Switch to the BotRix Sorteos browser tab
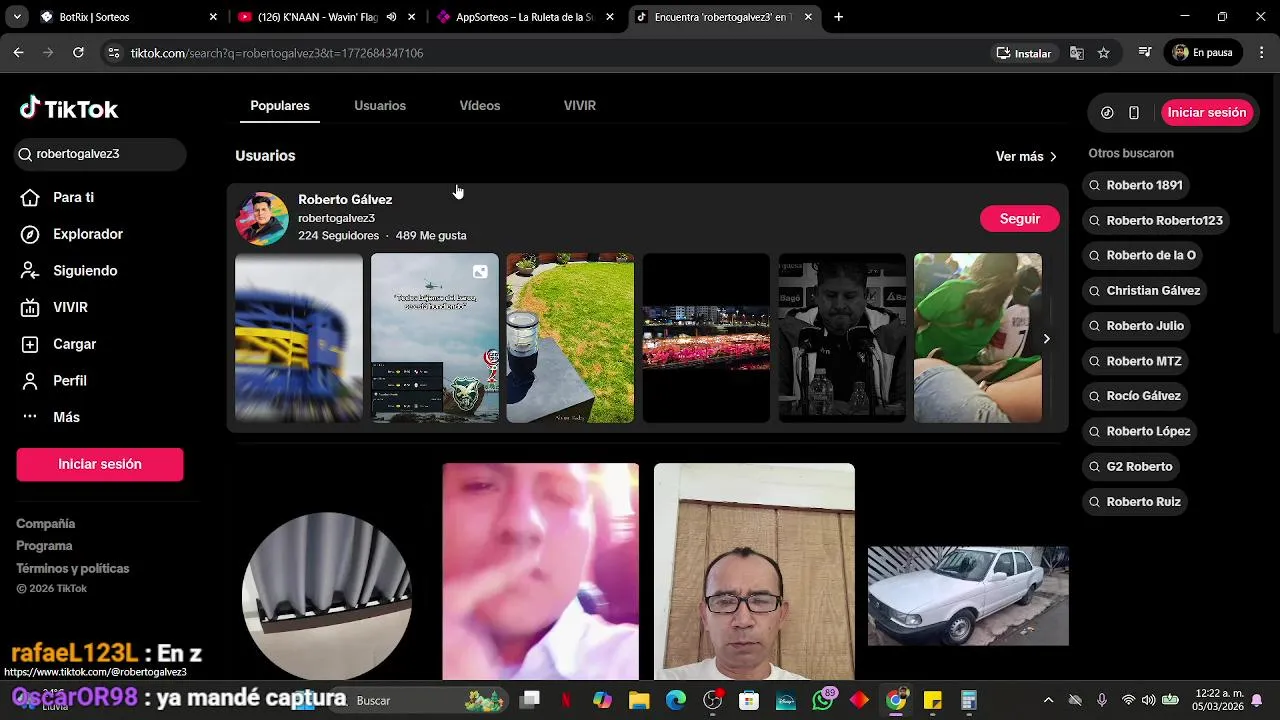1280x720 pixels. (x=128, y=17)
